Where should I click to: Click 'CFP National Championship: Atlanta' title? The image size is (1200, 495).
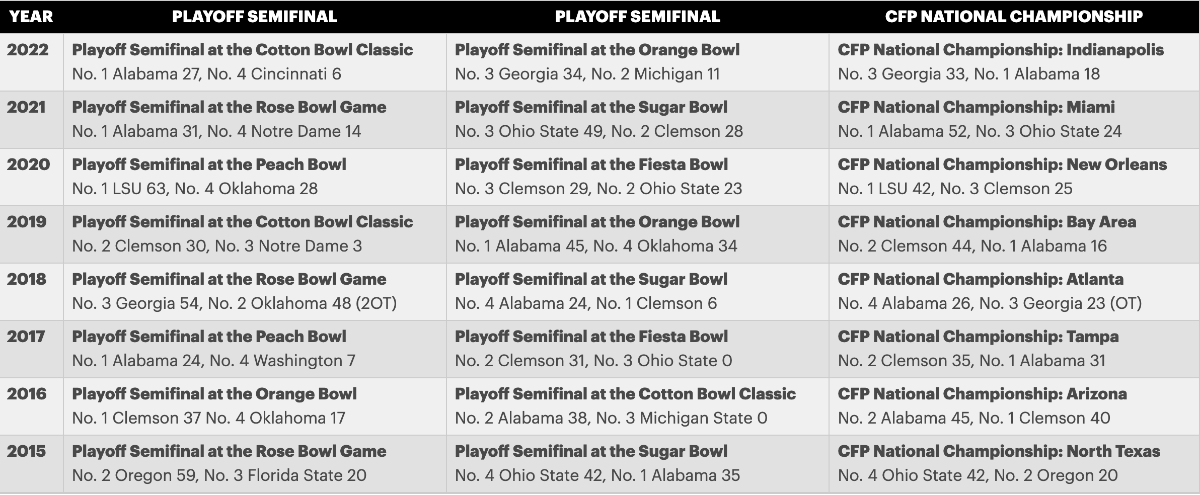tap(981, 279)
